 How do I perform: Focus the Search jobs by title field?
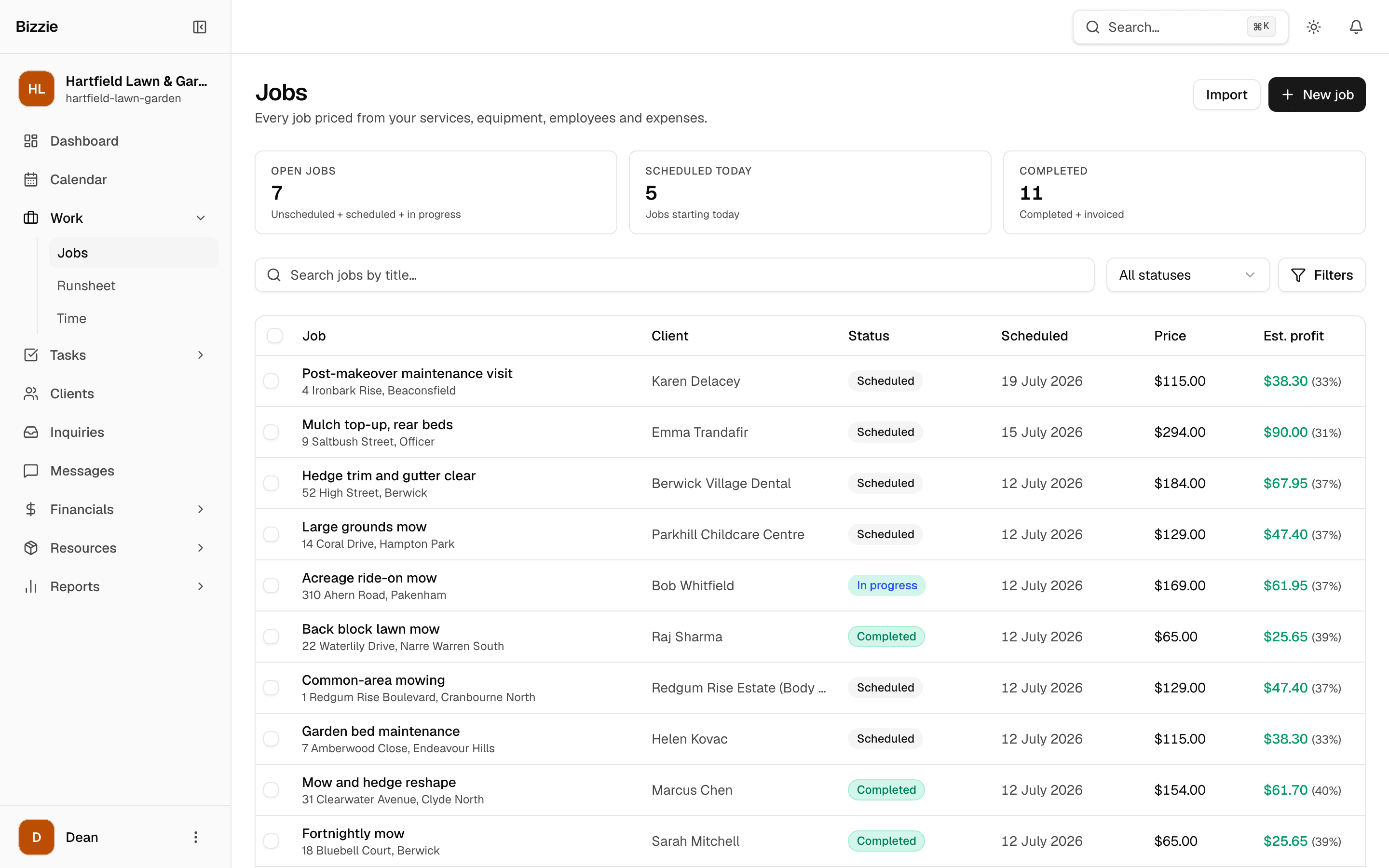point(674,275)
